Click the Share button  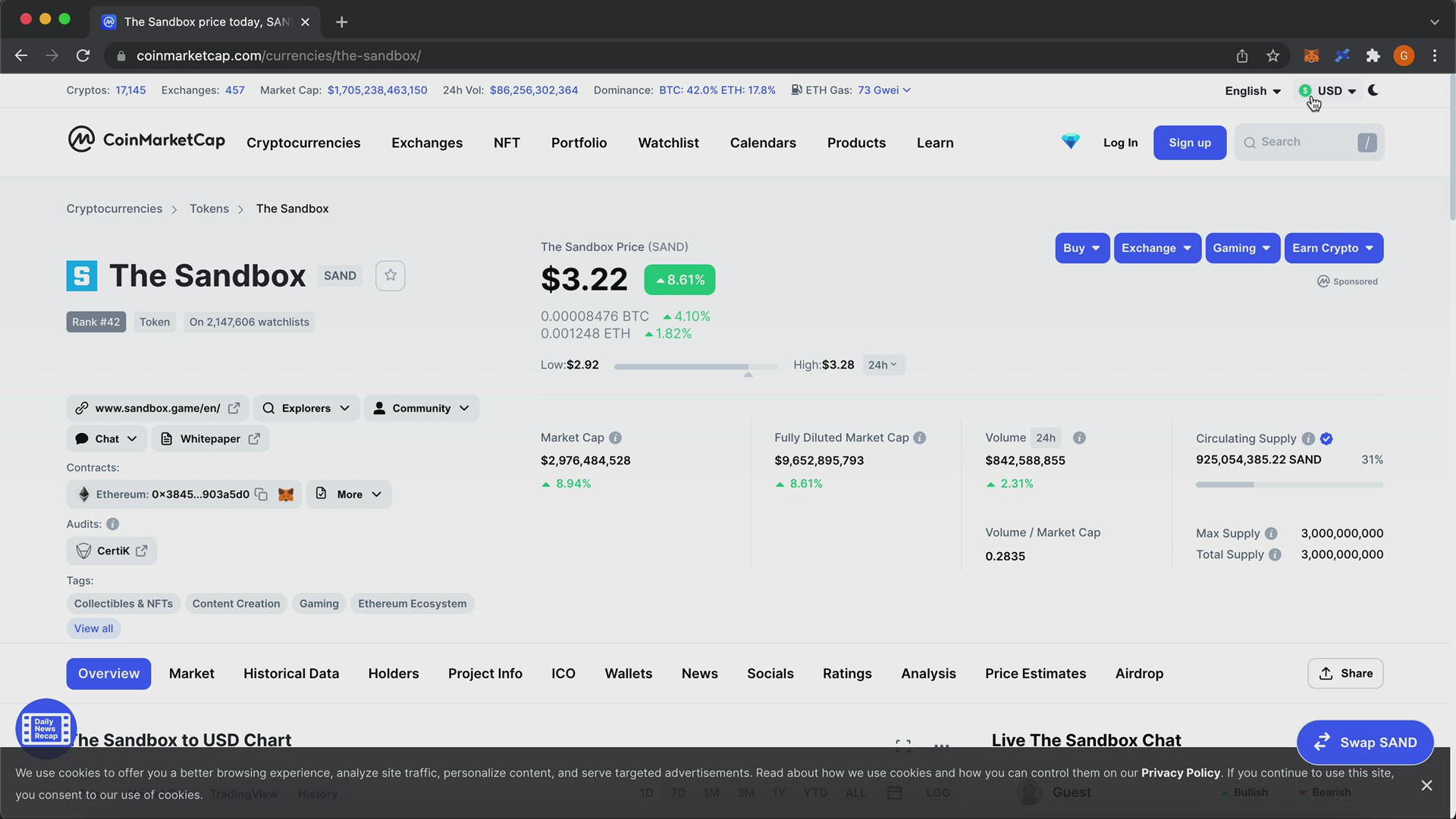[1345, 673]
